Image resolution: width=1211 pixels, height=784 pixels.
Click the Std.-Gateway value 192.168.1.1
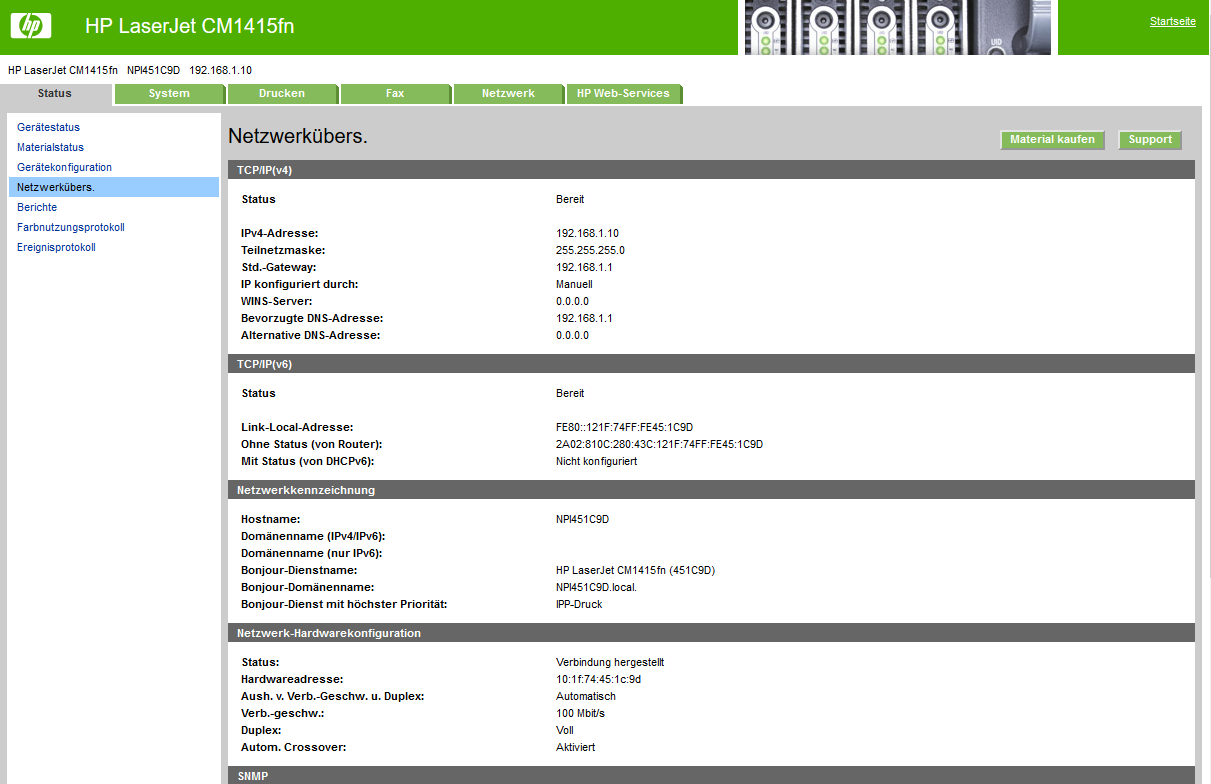[584, 267]
